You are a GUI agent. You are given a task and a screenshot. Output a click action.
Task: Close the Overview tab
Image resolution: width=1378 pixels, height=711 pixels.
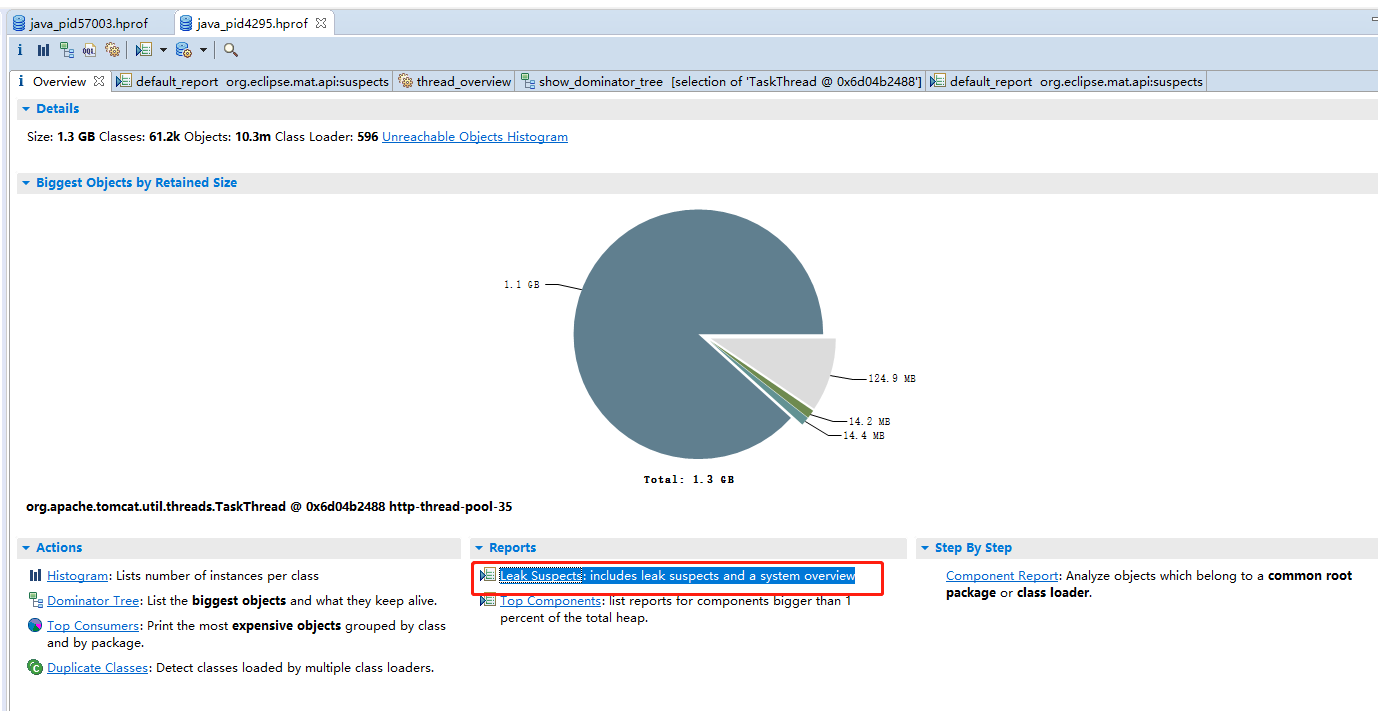point(99,82)
